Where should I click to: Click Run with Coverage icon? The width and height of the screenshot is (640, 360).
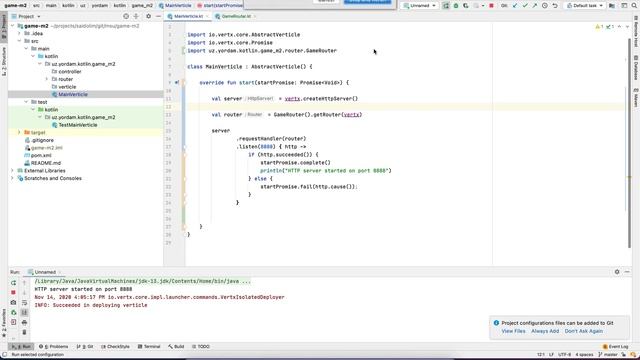click(466, 6)
